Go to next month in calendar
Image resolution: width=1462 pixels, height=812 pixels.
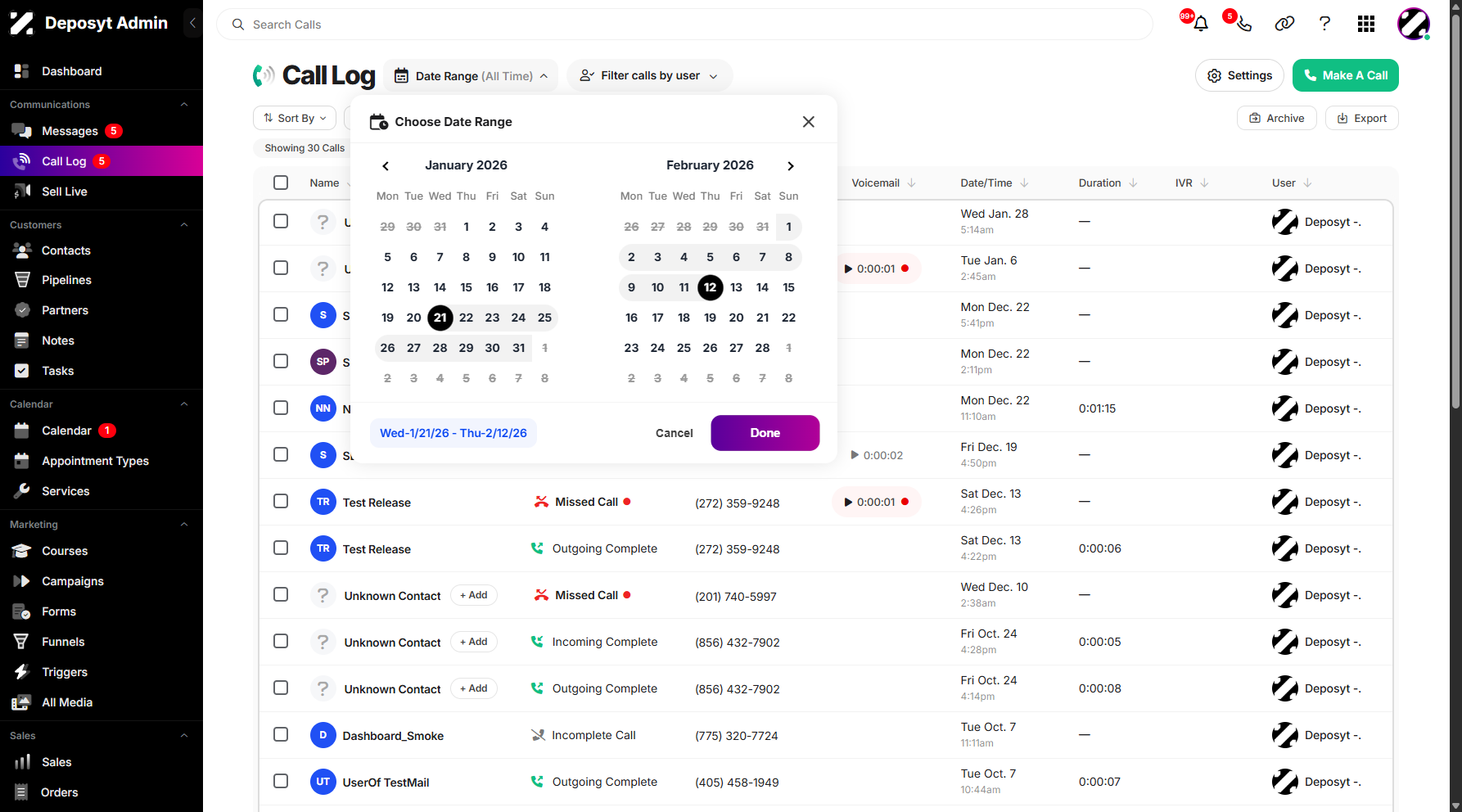[x=790, y=166]
